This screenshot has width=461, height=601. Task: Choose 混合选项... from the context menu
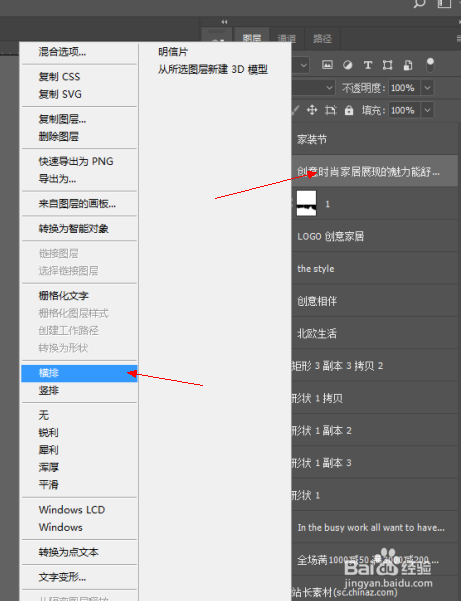[x=79, y=52]
